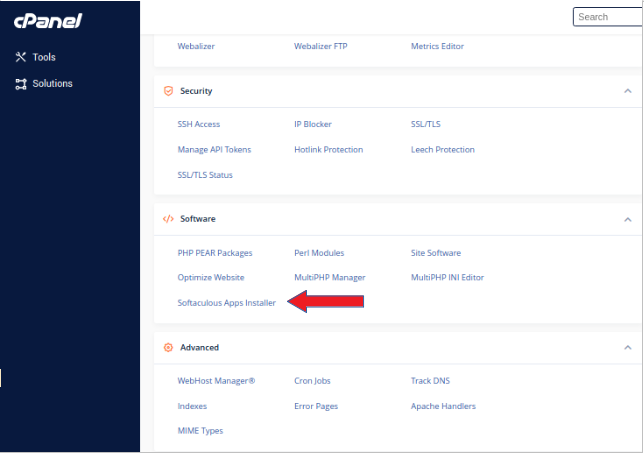This screenshot has width=644, height=453.
Task: Open Webalizer link
Action: point(196,46)
